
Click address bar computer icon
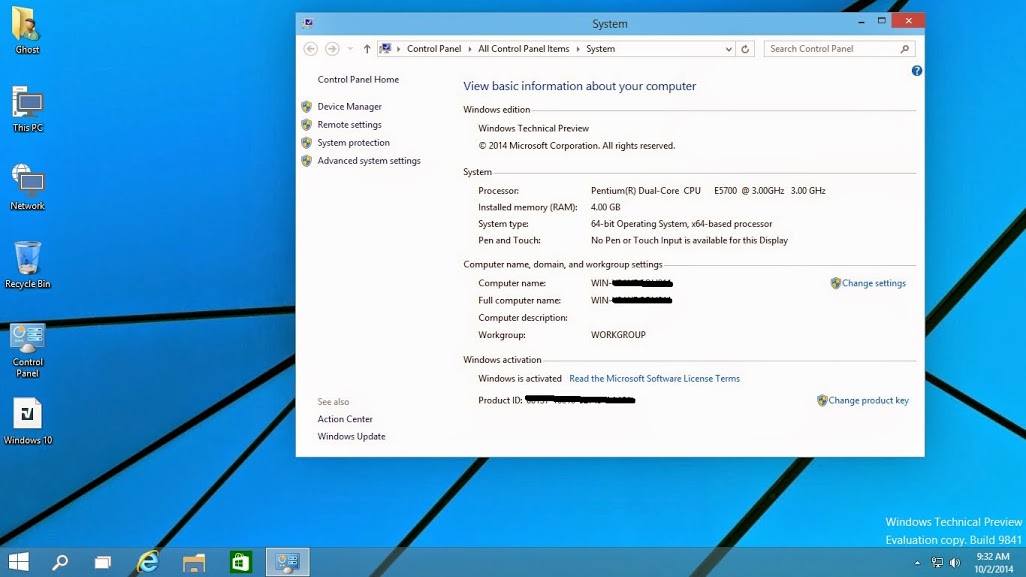(x=385, y=48)
